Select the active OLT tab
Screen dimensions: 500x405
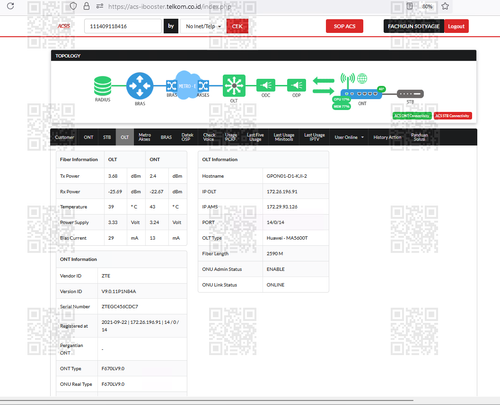pyautogui.click(x=125, y=137)
